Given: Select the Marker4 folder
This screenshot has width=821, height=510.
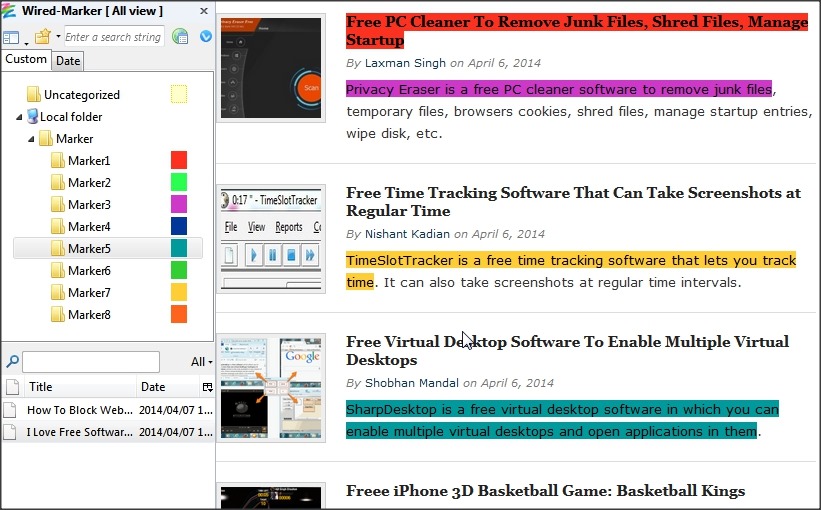Looking at the screenshot, I should [x=89, y=227].
